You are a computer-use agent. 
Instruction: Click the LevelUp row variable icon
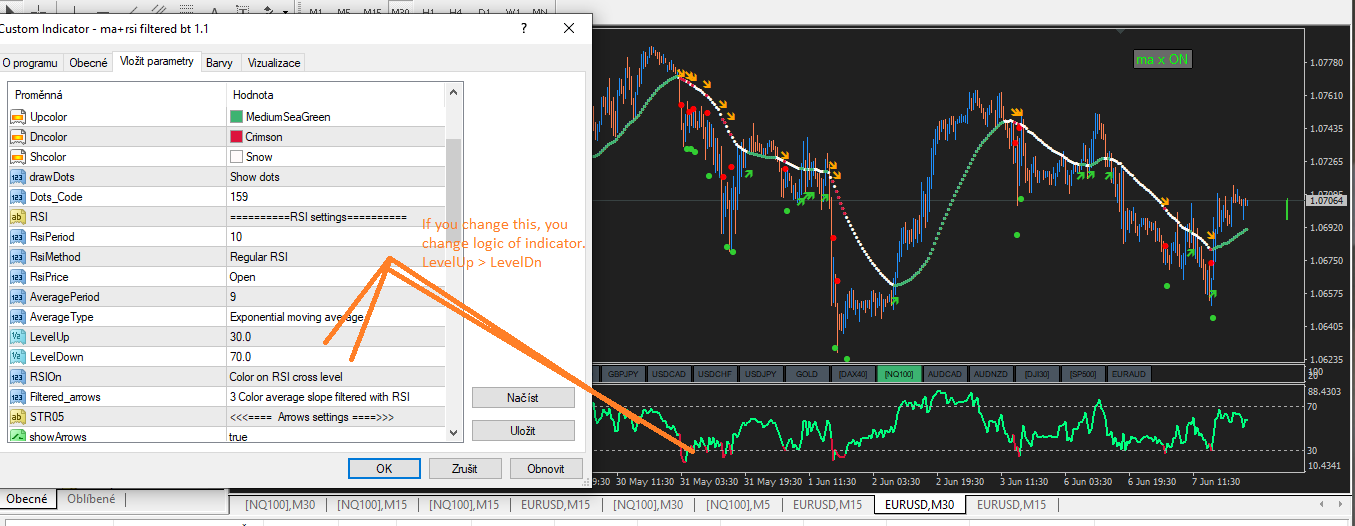(x=17, y=337)
